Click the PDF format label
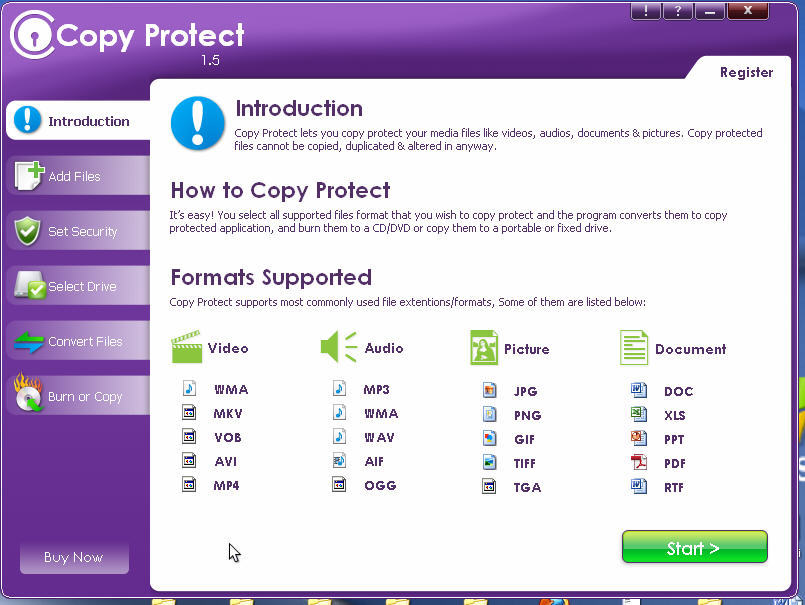 point(675,463)
